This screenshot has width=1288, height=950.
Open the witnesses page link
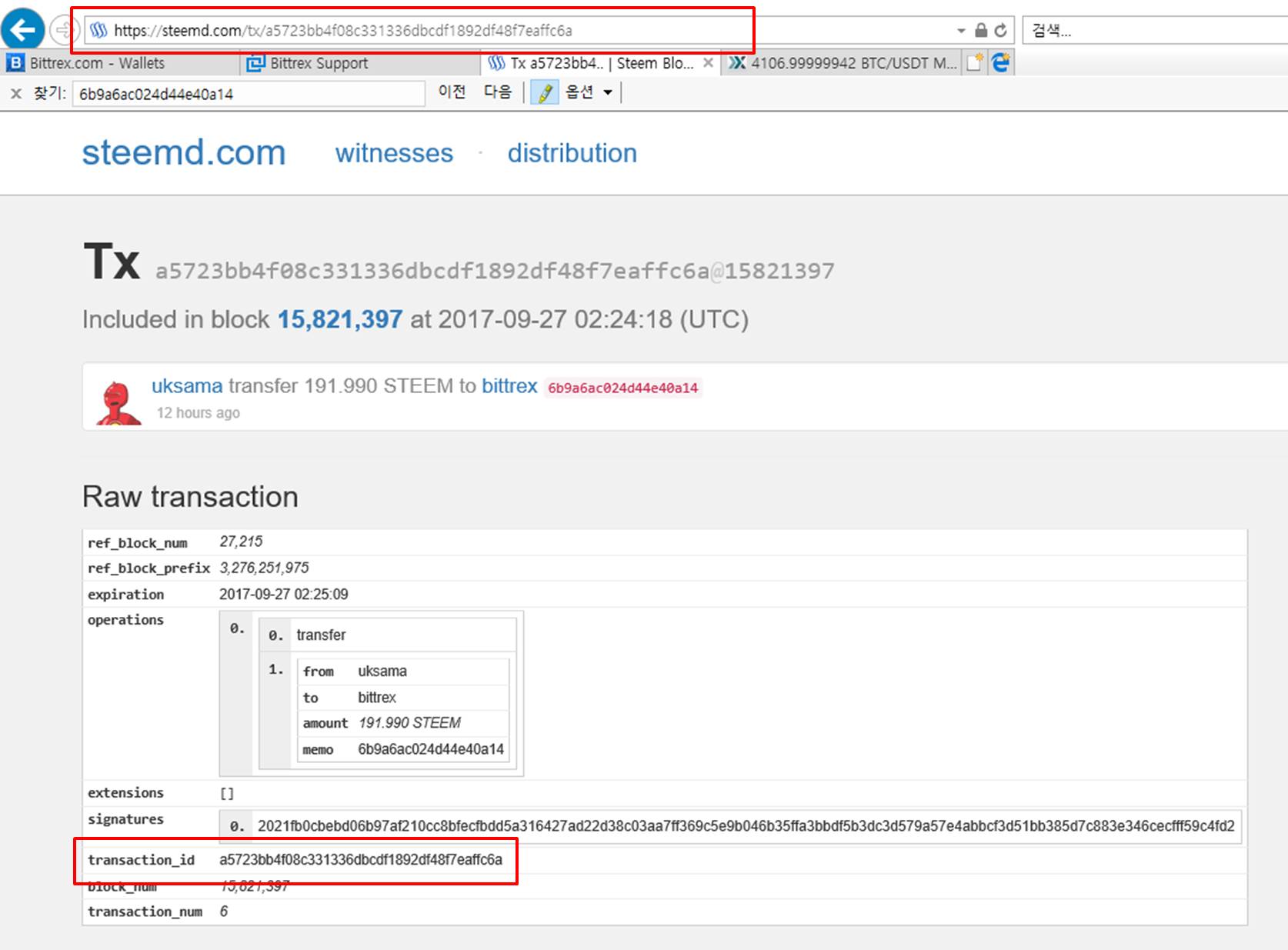pos(394,153)
